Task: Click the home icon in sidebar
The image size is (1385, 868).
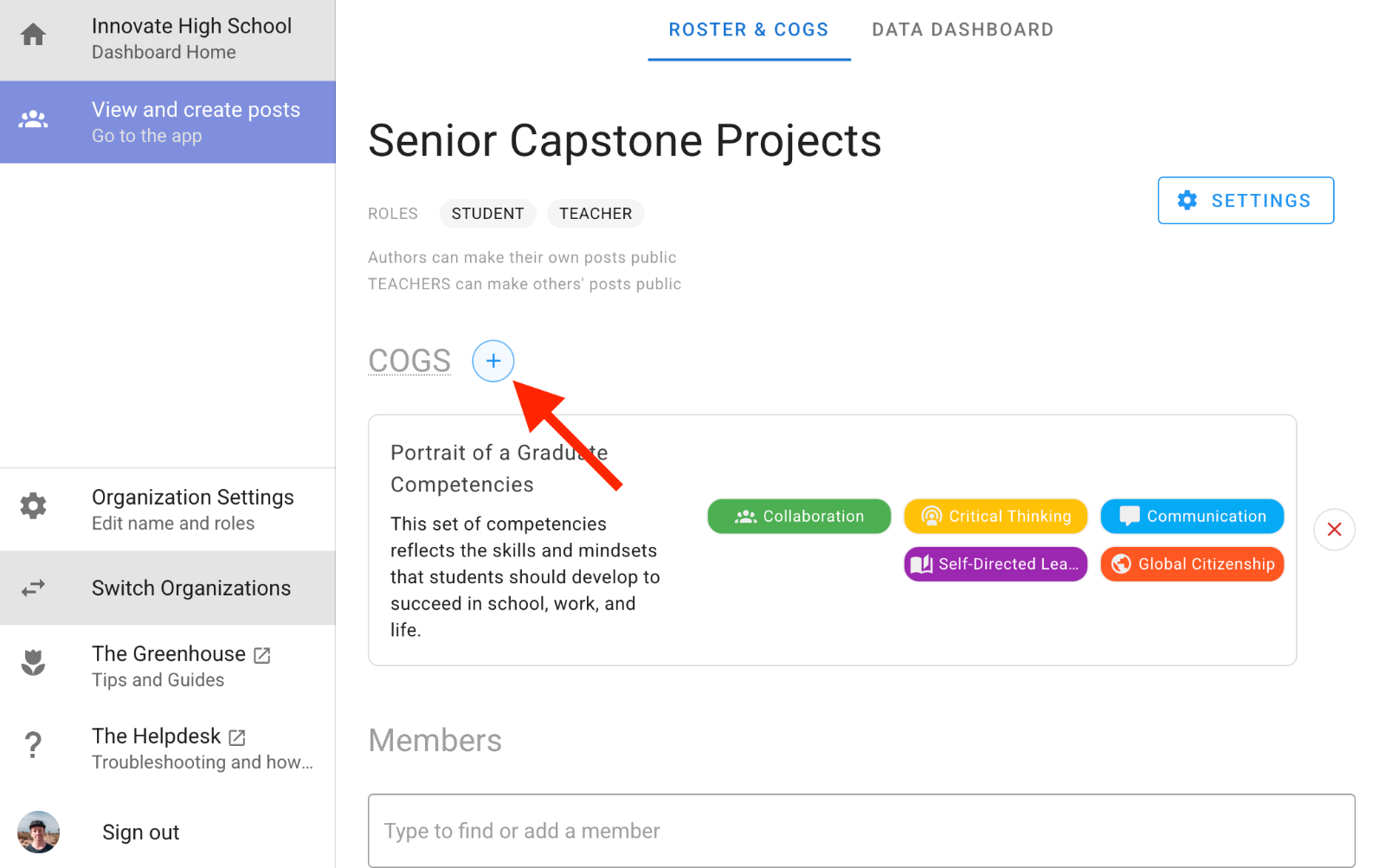Action: coord(33,35)
